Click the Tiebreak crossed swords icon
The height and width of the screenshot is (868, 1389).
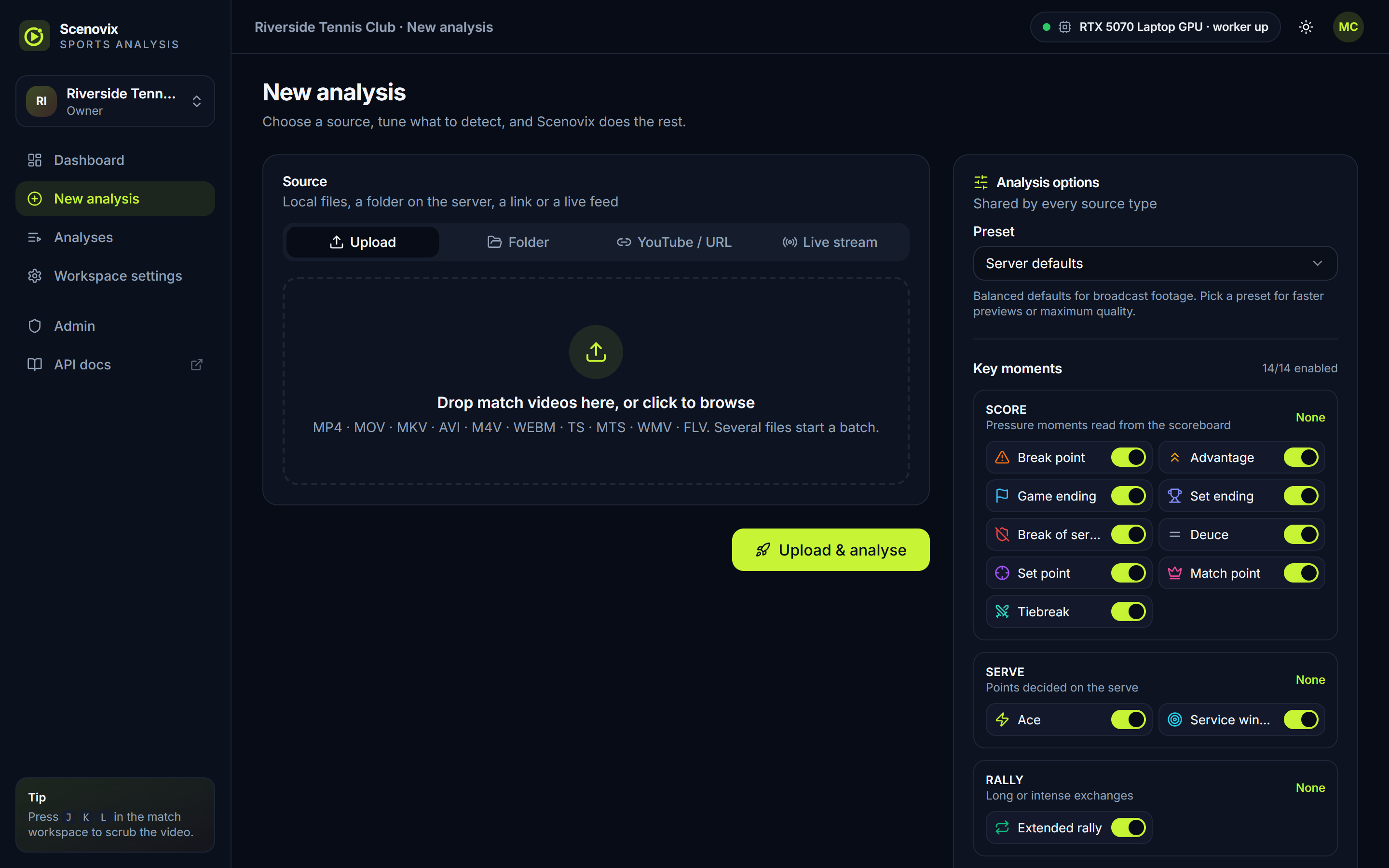(x=1002, y=611)
